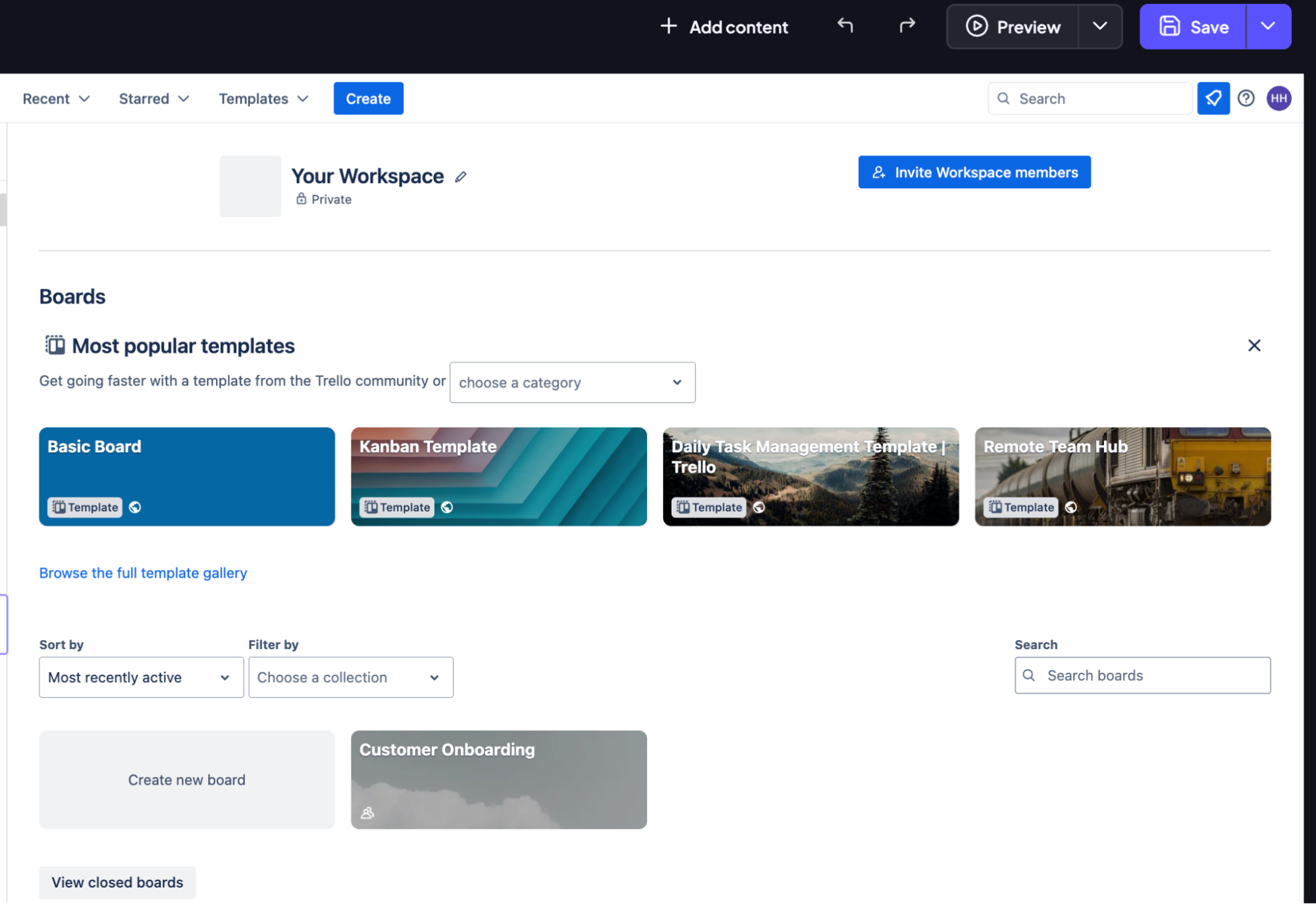Open the Recent menu
The width and height of the screenshot is (1316, 904).
click(56, 99)
